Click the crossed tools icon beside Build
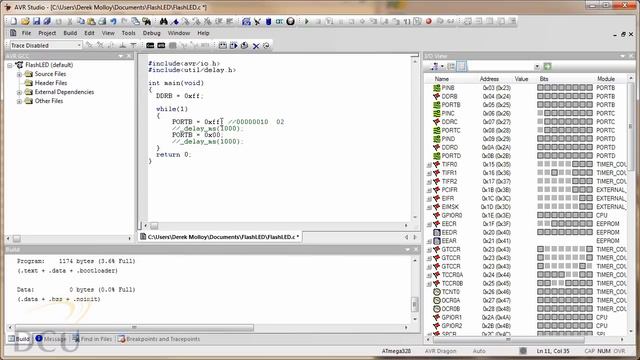Screen dimensions: 640x360 (x=257, y=21)
